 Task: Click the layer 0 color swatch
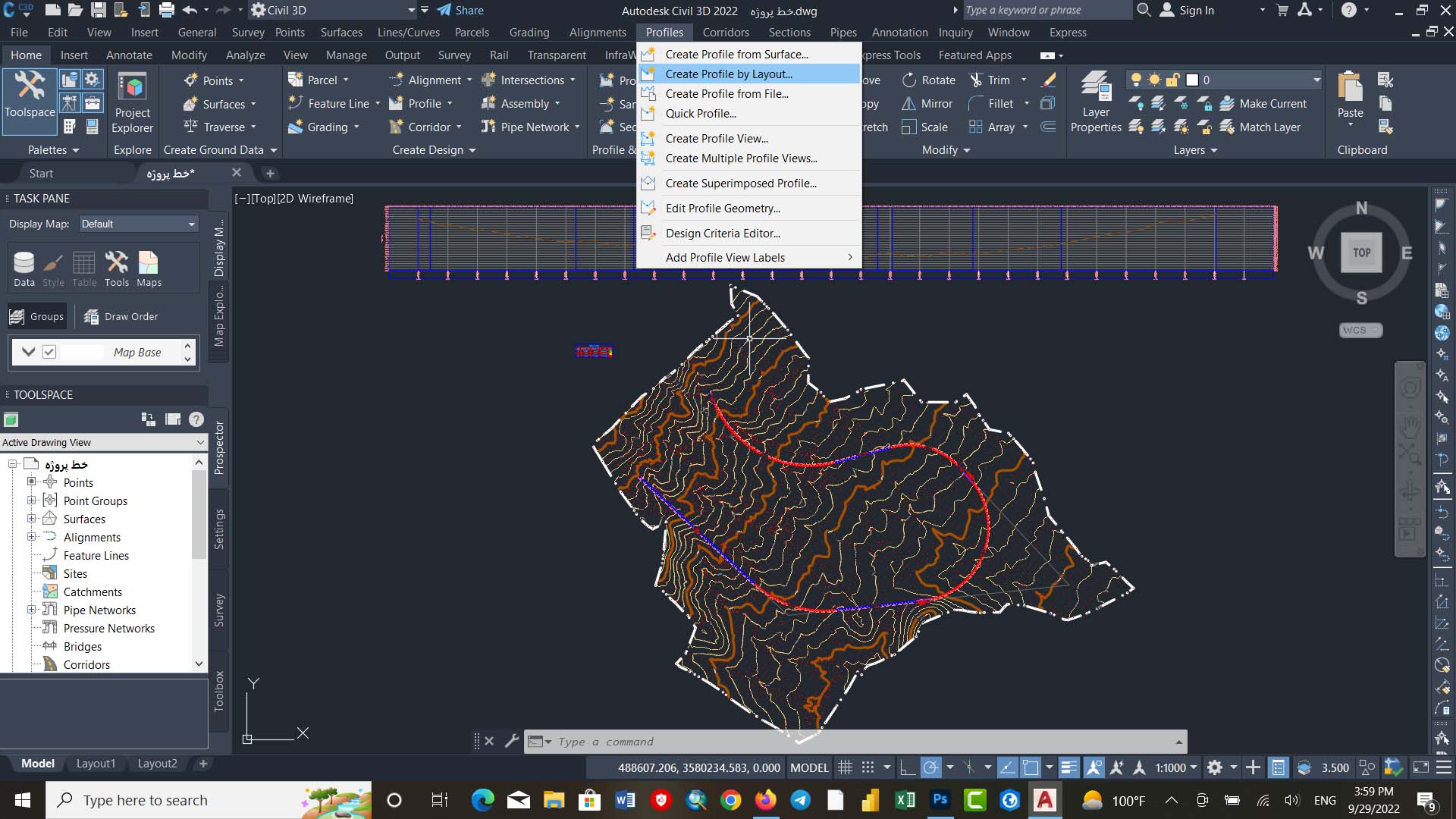1192,80
